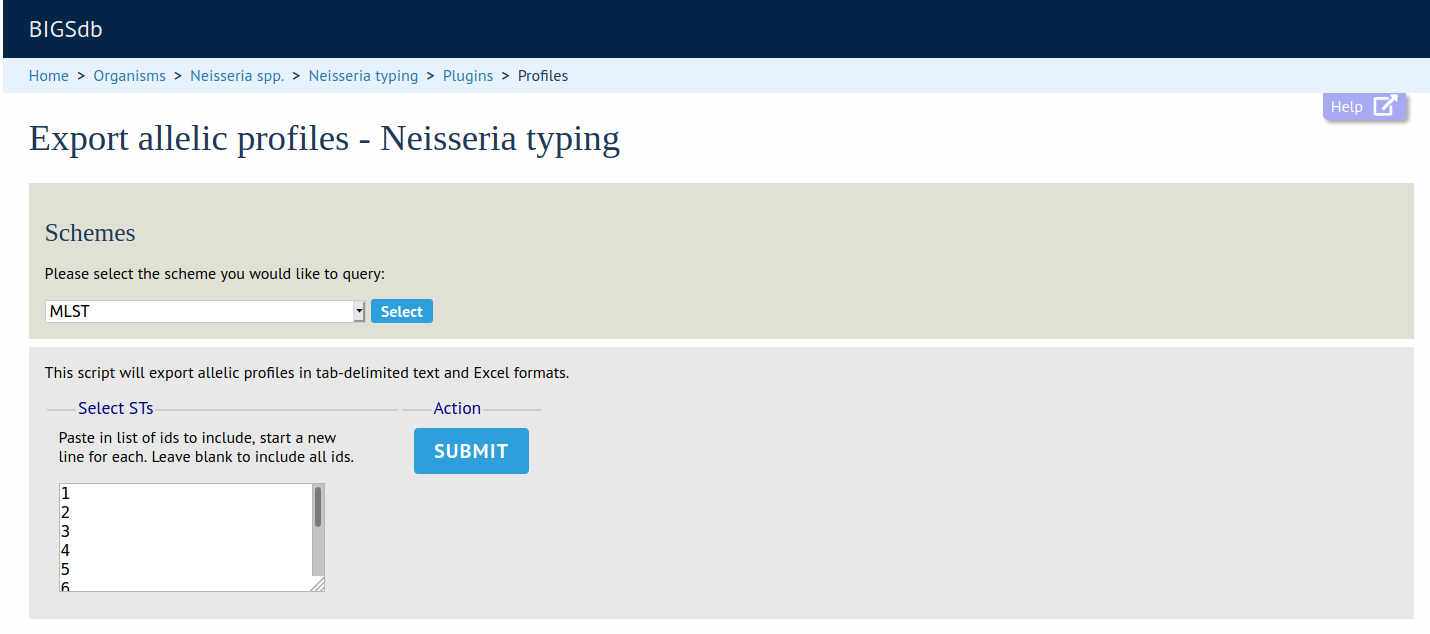Navigate to Neisseria spp. breadcrumb

[x=237, y=76]
